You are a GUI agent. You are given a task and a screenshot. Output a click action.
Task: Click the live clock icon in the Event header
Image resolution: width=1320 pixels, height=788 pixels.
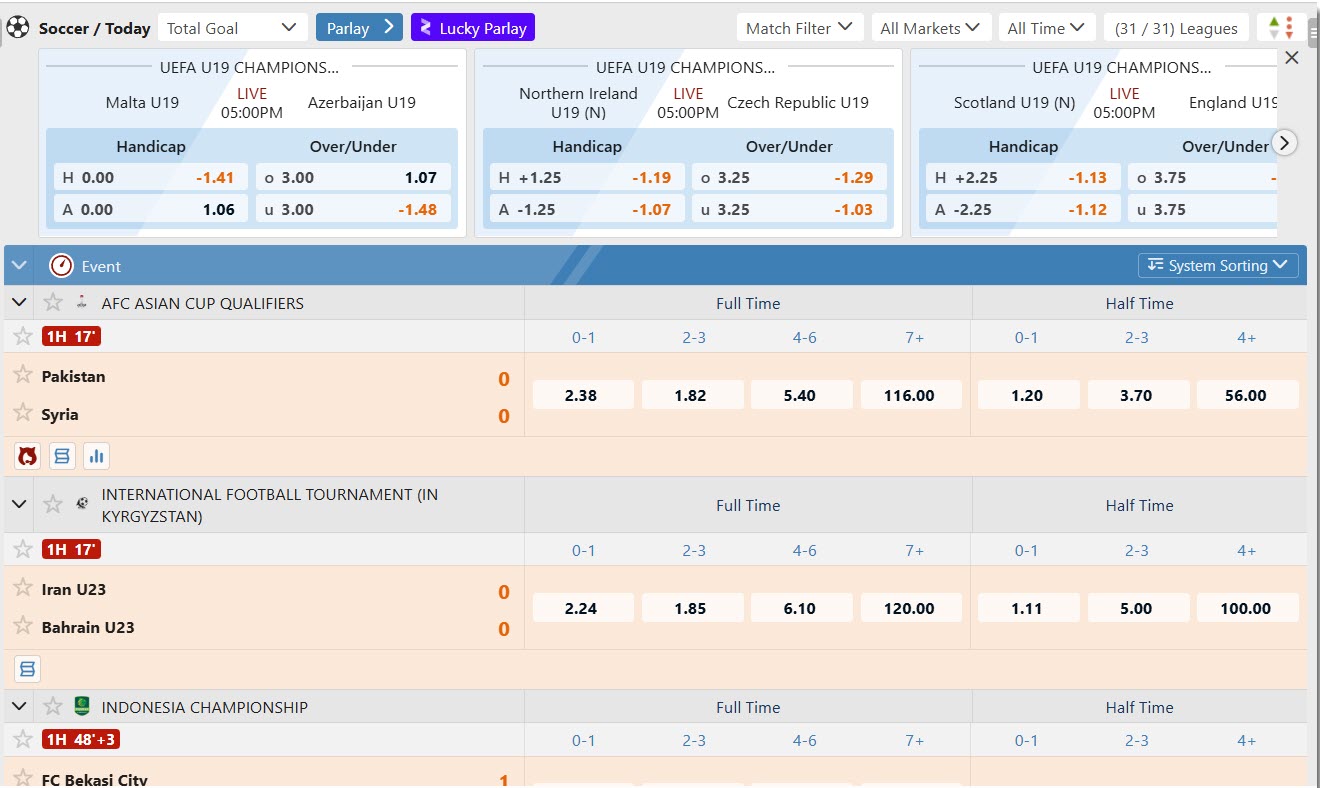tap(62, 266)
